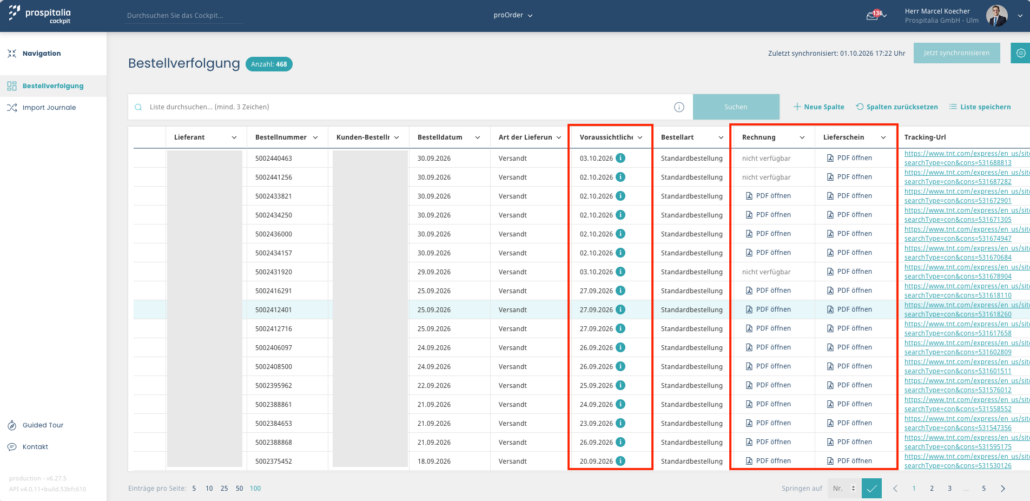Open Import Journale in the sidebar
Screen dimensions: 1030x501
[x=49, y=107]
